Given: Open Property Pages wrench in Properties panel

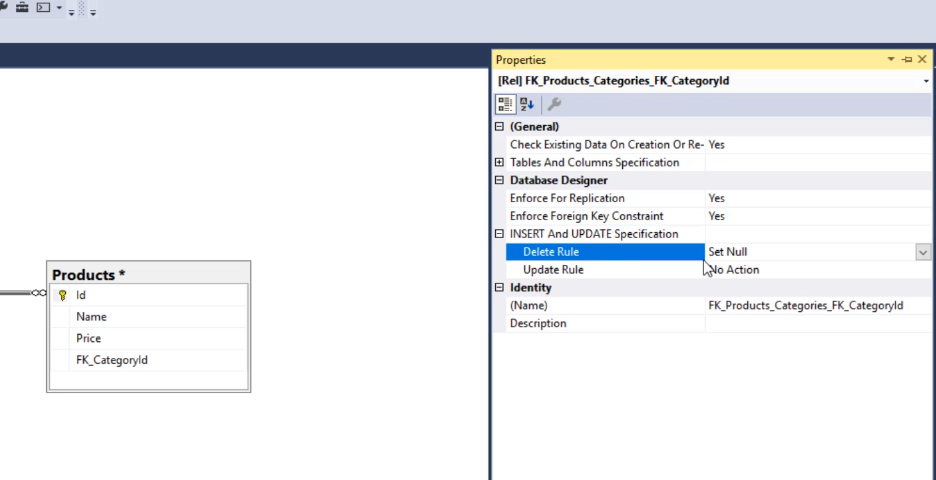Looking at the screenshot, I should point(554,104).
